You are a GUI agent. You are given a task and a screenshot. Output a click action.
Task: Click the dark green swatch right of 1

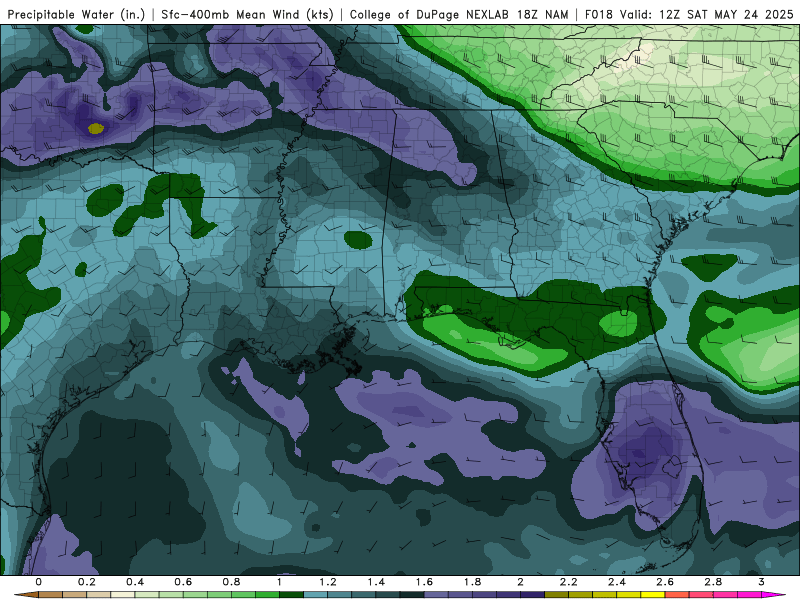click(292, 595)
